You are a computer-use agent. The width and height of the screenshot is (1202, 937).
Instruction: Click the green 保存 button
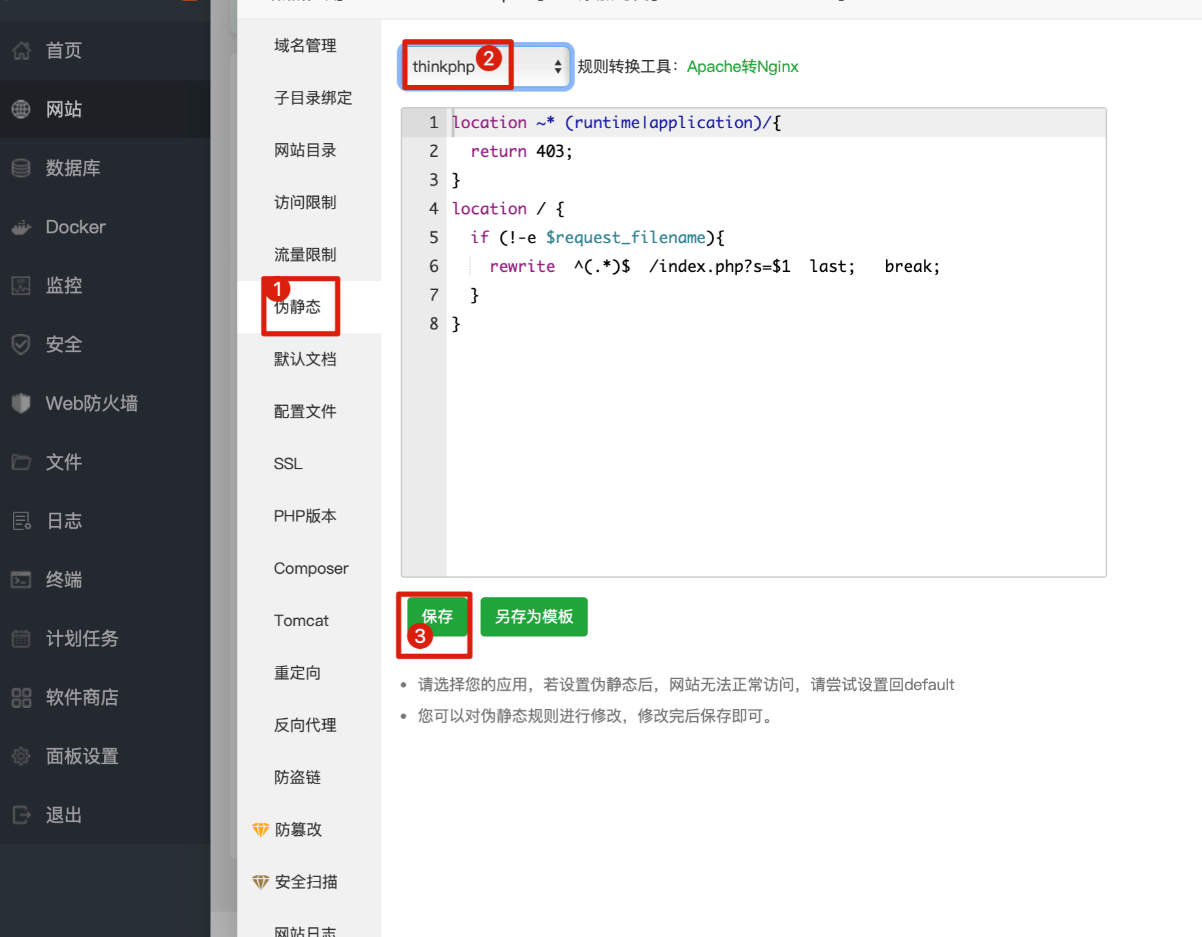(437, 617)
